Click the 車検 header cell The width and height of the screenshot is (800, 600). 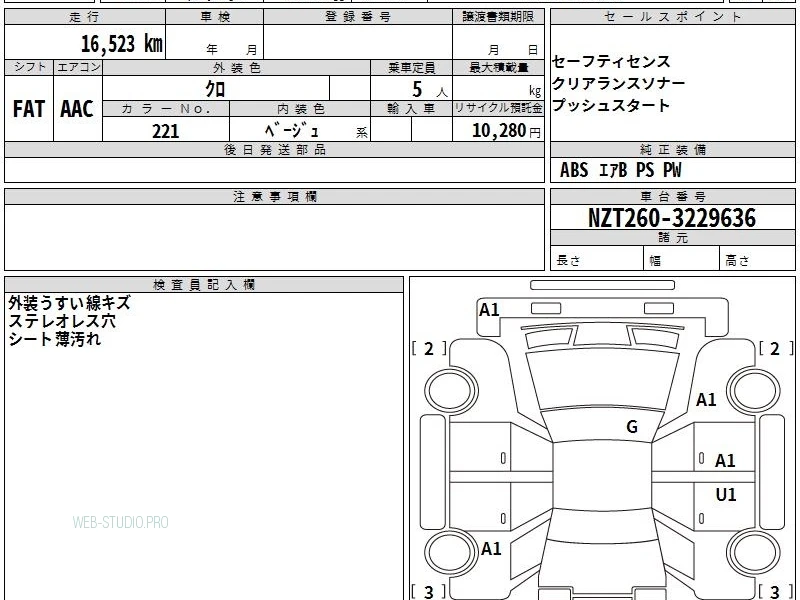click(x=215, y=17)
